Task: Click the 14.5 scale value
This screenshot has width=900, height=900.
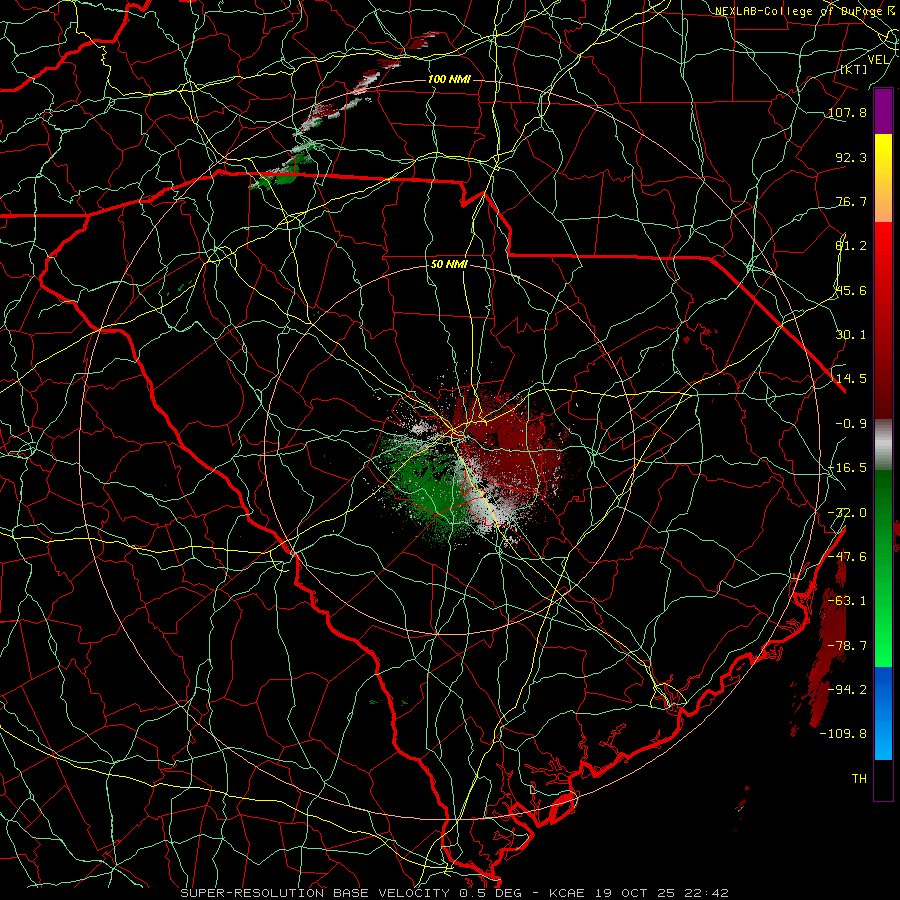Action: tap(851, 379)
